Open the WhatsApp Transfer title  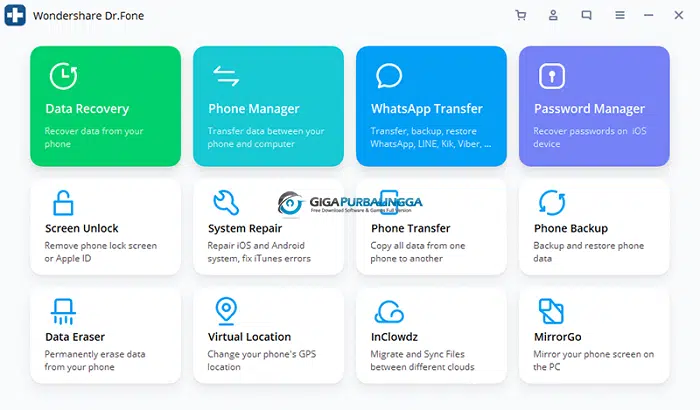427,109
